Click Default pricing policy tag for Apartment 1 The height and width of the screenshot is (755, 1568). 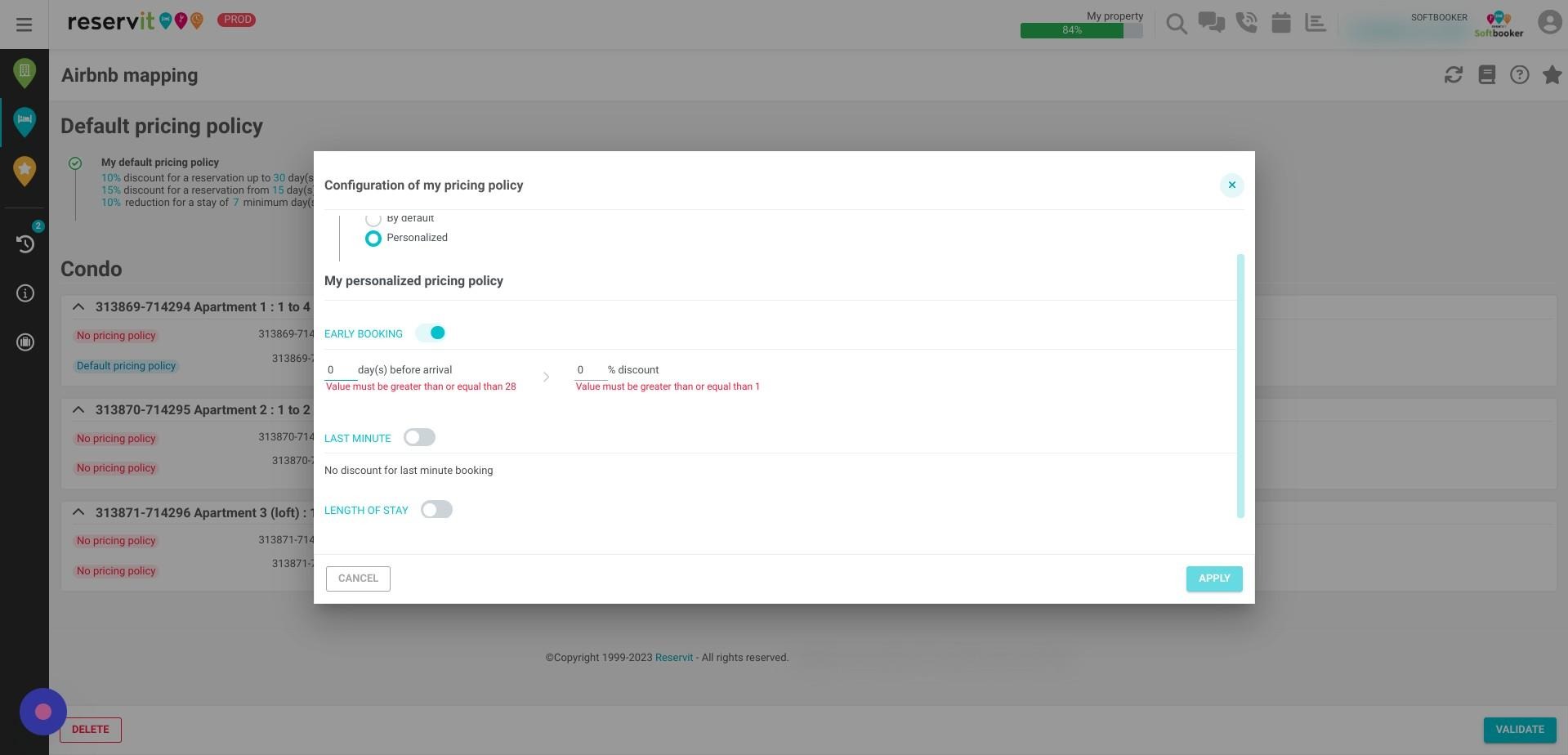[x=126, y=366]
